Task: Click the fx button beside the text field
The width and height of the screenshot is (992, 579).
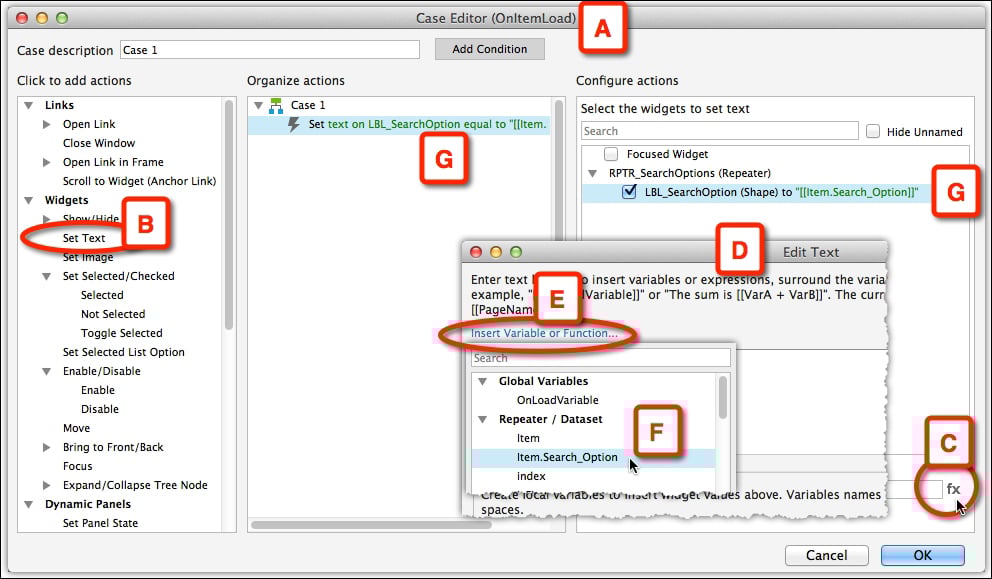Action: point(953,489)
